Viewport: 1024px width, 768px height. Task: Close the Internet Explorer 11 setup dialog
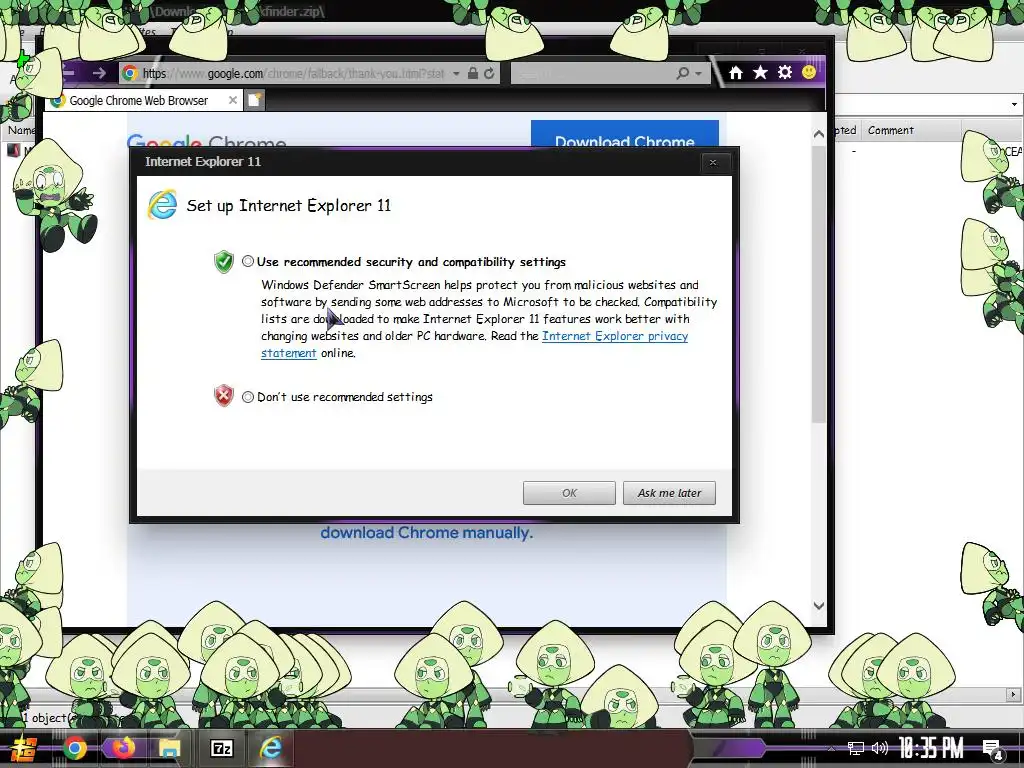point(712,163)
